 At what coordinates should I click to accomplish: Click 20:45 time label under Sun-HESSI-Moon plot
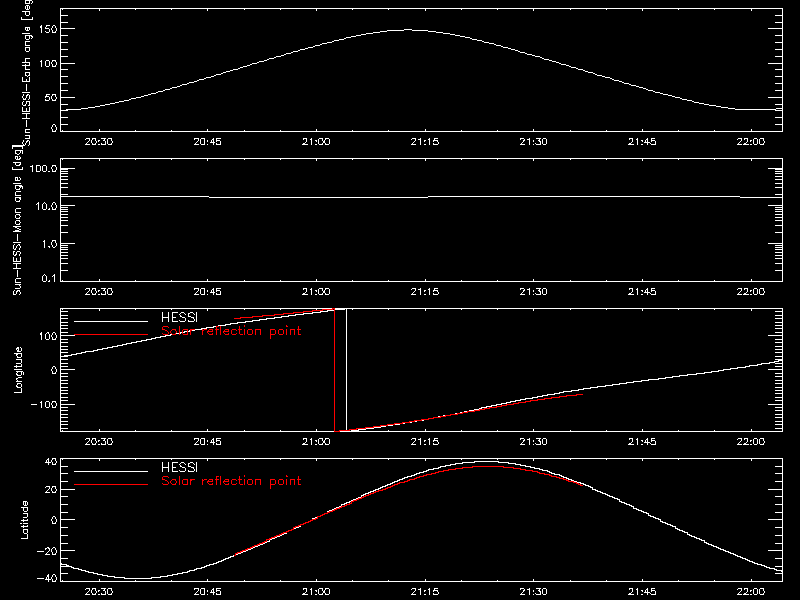point(207,292)
